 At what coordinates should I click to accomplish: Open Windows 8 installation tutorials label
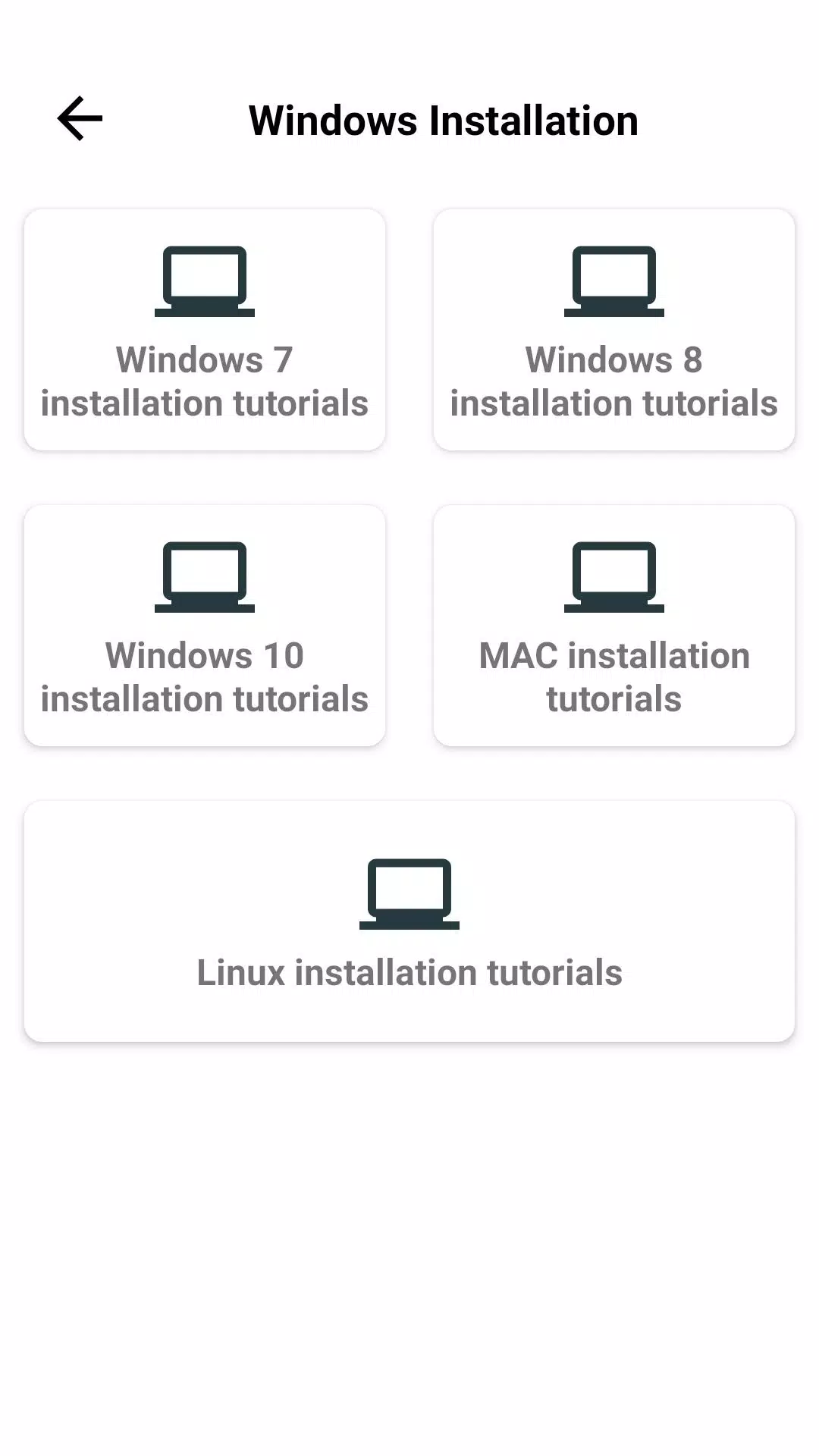tap(614, 381)
